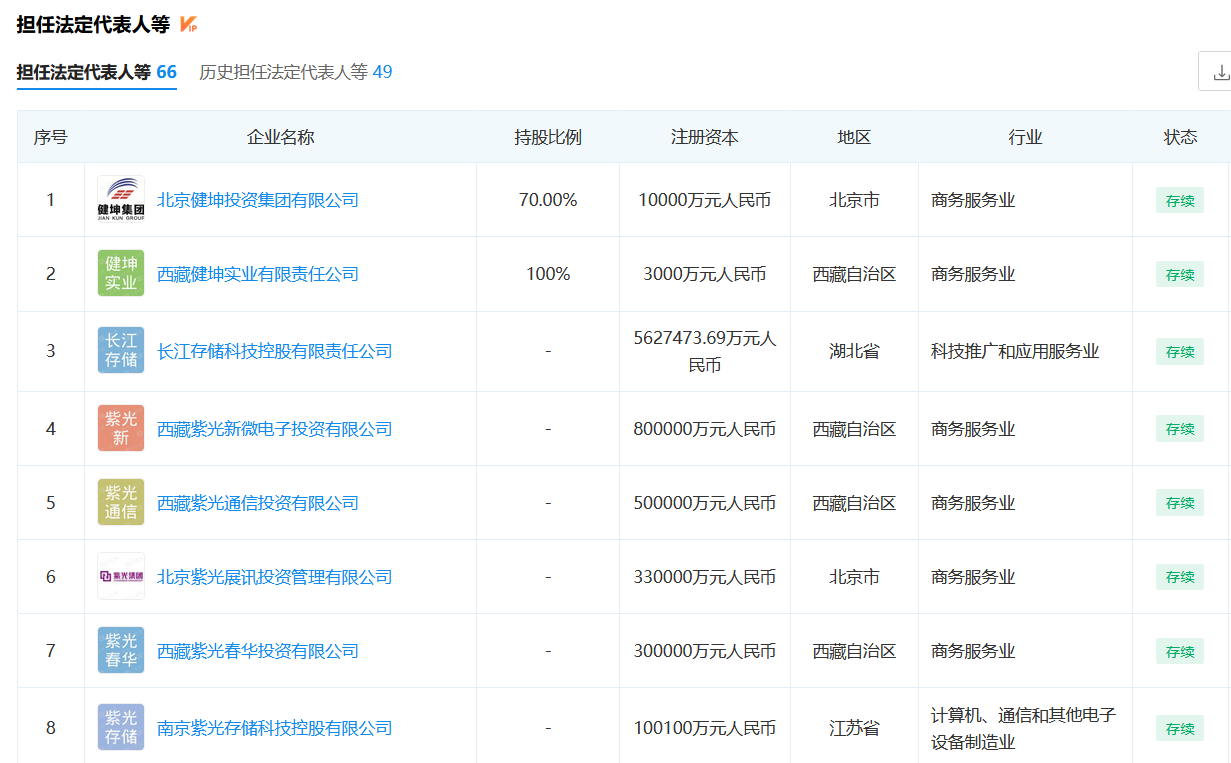
Task: Click the blue 紫光春华 logo tile
Action: click(121, 651)
